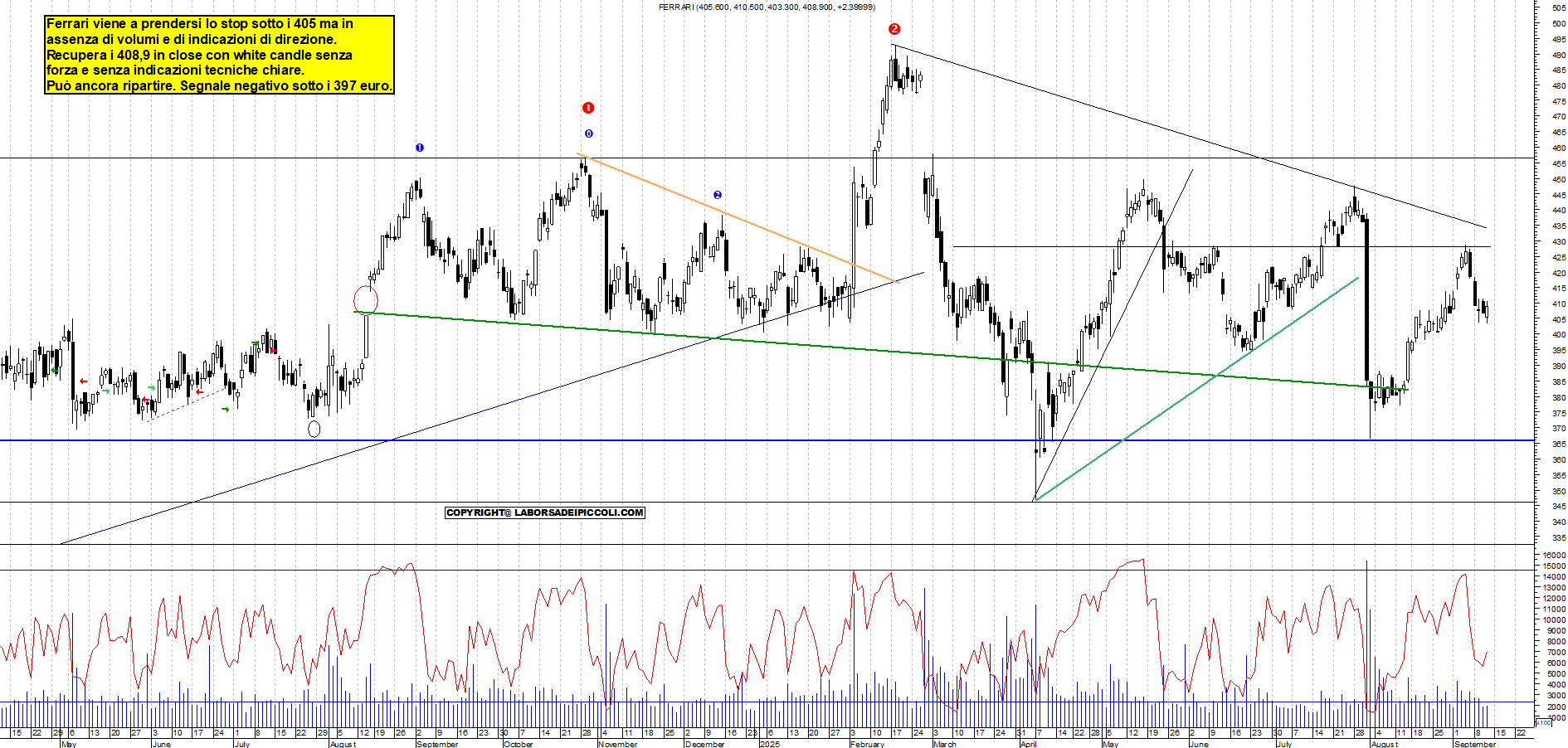Screen dimensions: 1568x748
Task: Click the 10000 volume axis label
Action: click(x=1554, y=619)
